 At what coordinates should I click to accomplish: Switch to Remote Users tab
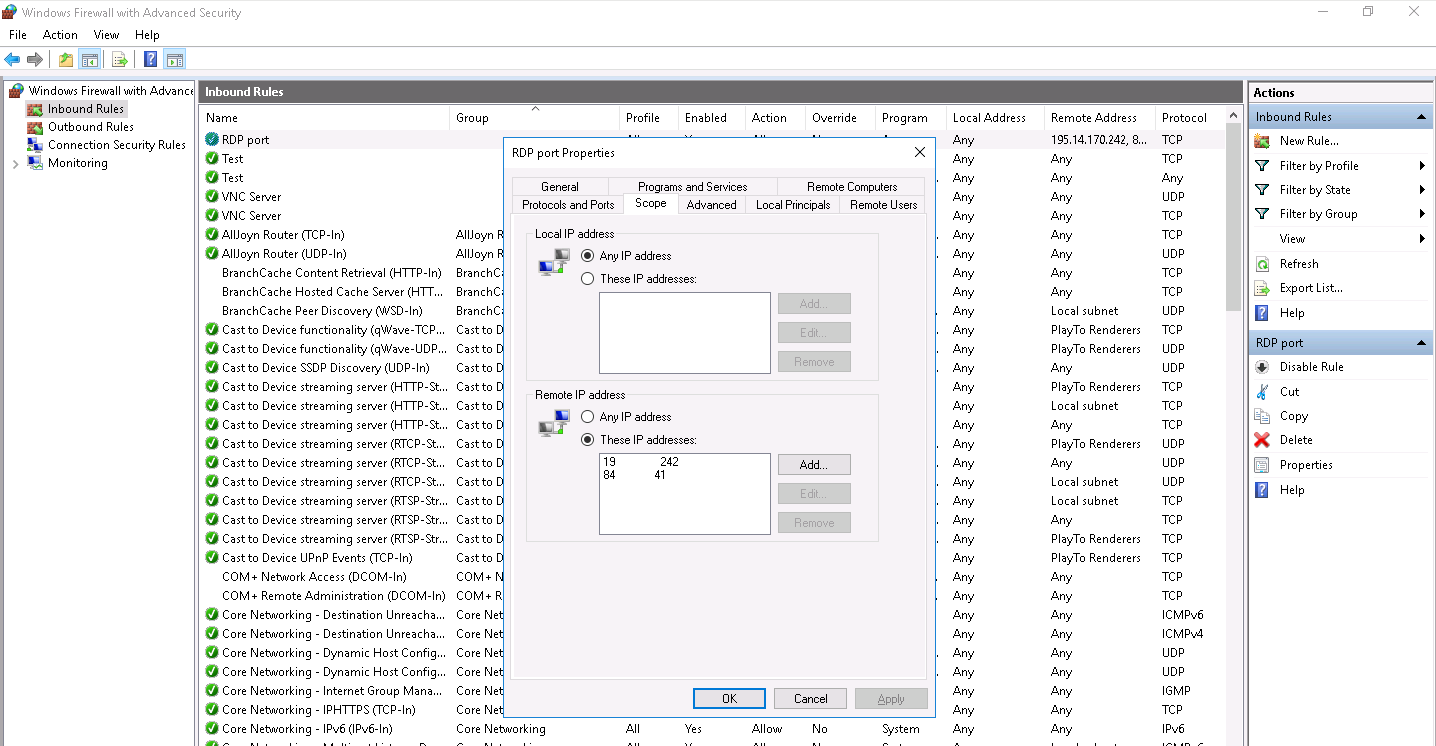click(883, 205)
